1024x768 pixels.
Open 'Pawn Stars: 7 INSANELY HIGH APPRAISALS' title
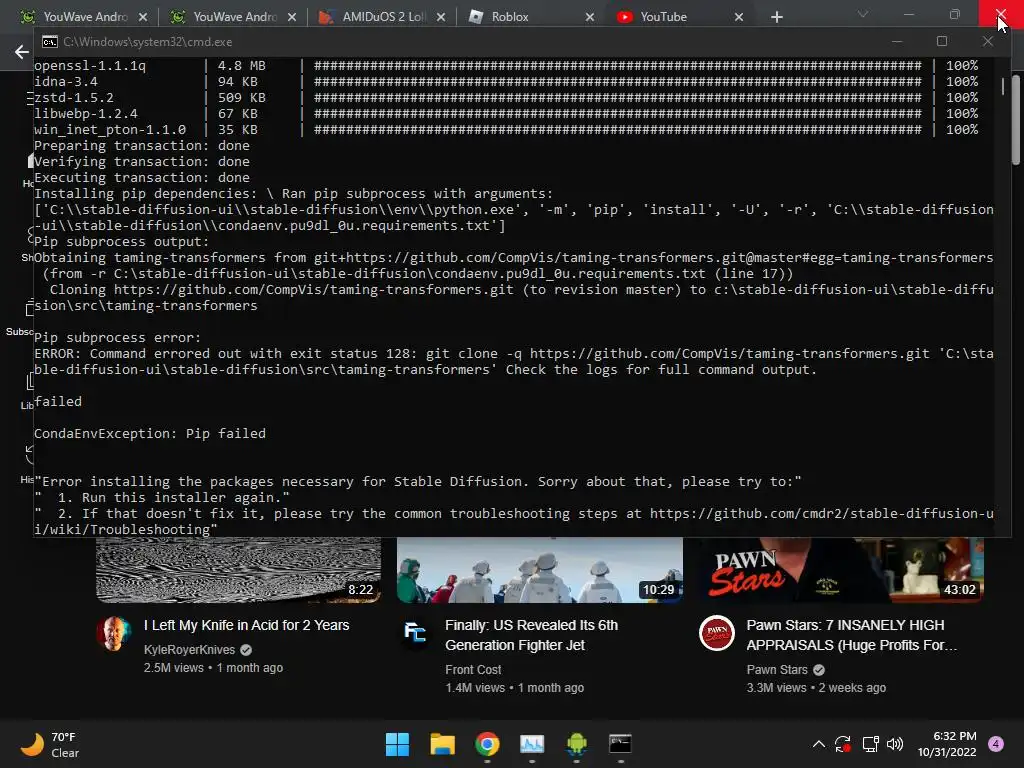tap(852, 635)
